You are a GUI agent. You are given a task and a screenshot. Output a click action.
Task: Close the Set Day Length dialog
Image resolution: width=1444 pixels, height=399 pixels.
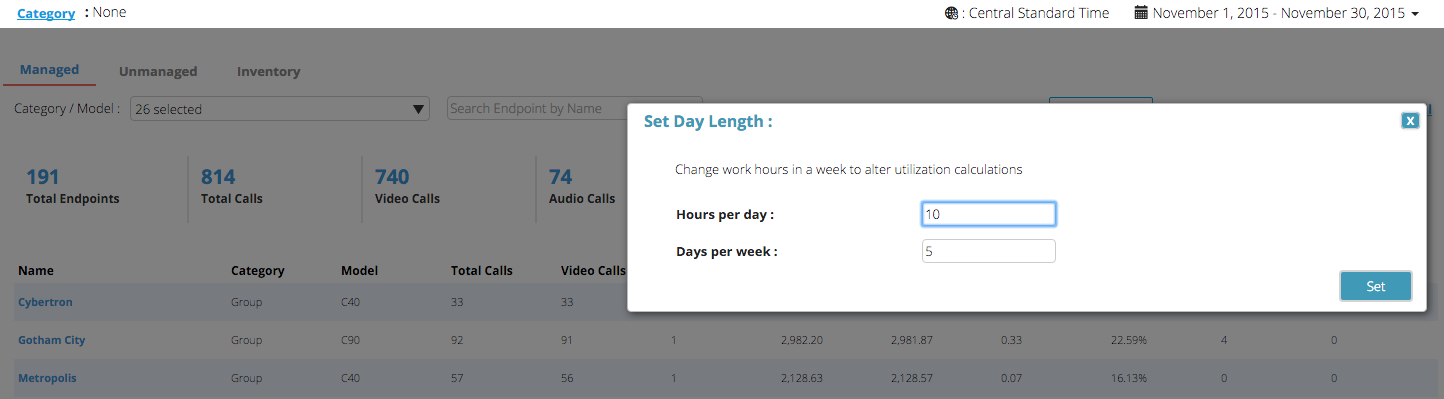tap(1410, 121)
